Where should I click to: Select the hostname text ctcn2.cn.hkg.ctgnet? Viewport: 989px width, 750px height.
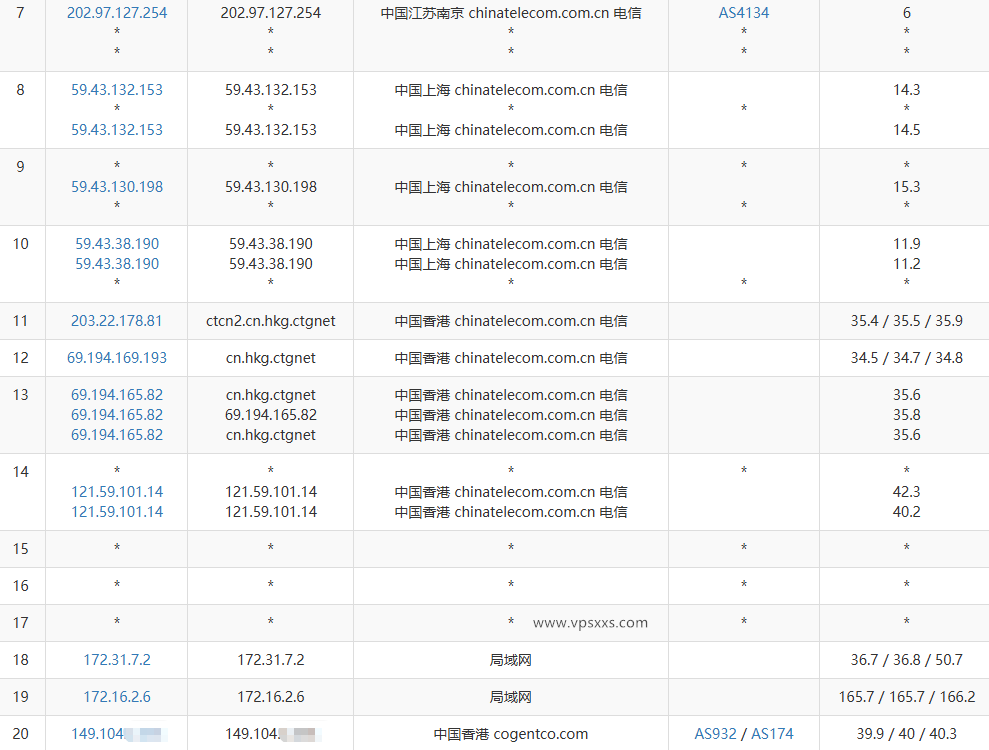click(x=271, y=320)
